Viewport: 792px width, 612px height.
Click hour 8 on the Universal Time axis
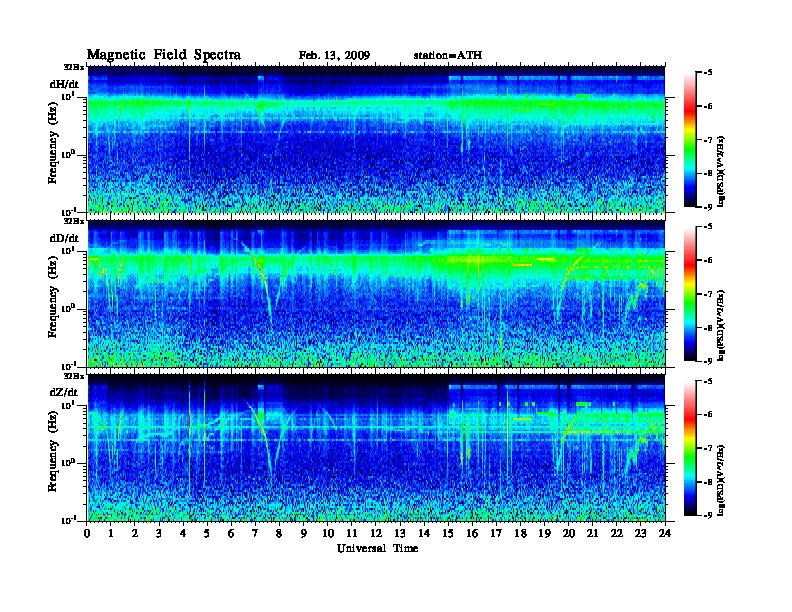tap(279, 533)
